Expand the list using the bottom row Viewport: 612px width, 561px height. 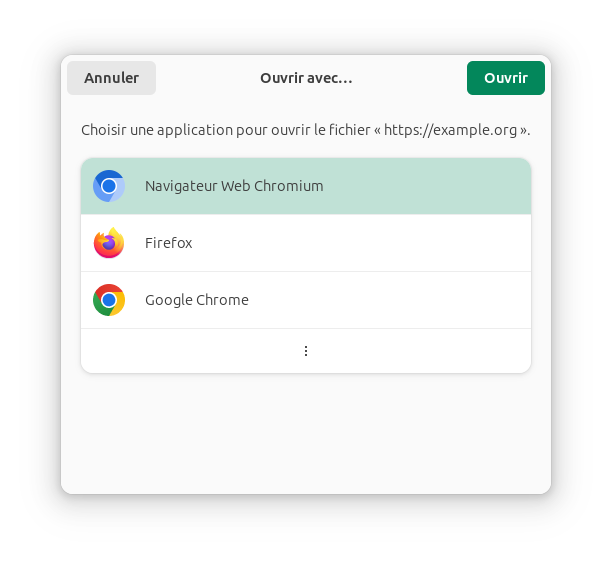click(x=306, y=351)
